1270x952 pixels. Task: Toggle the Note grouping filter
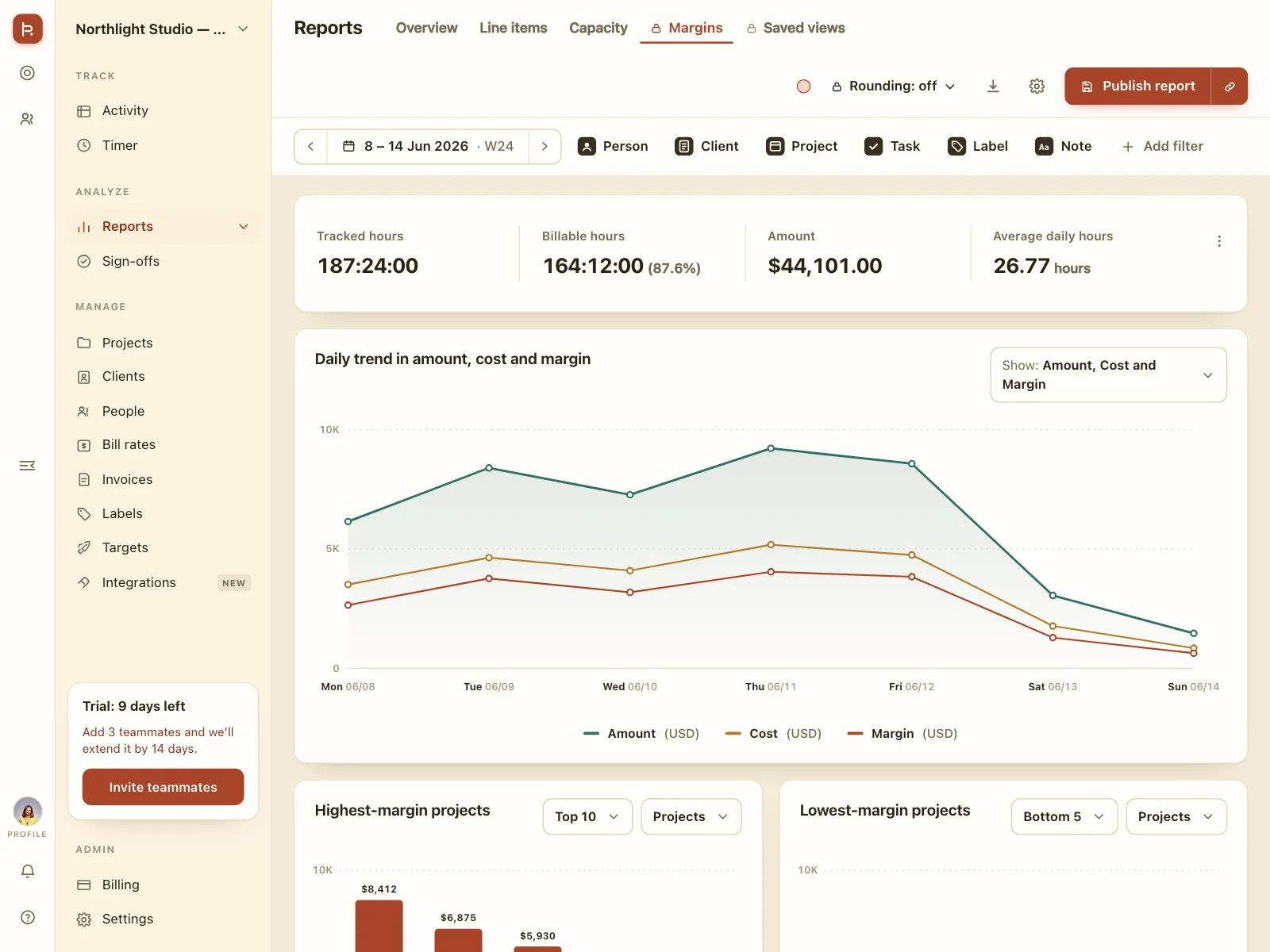(x=1064, y=147)
